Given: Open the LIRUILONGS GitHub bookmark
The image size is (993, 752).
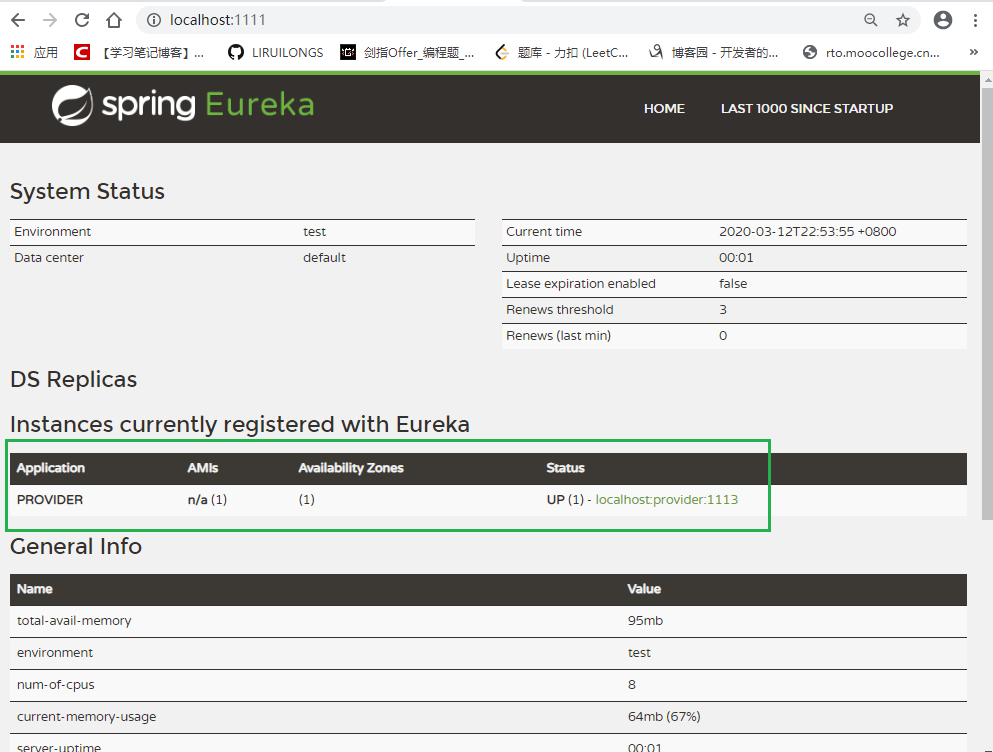Looking at the screenshot, I should pos(275,52).
